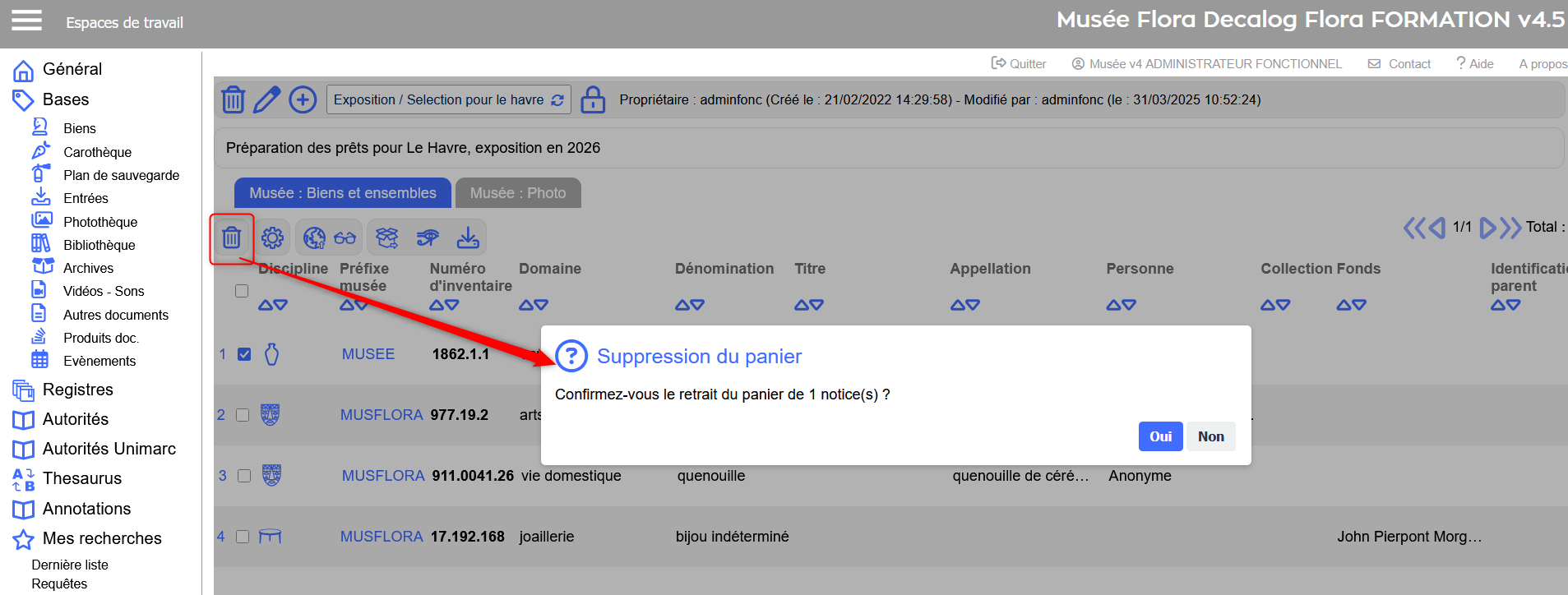1568x595 pixels.
Task: Open the hamburger menu at top left
Action: click(x=26, y=20)
